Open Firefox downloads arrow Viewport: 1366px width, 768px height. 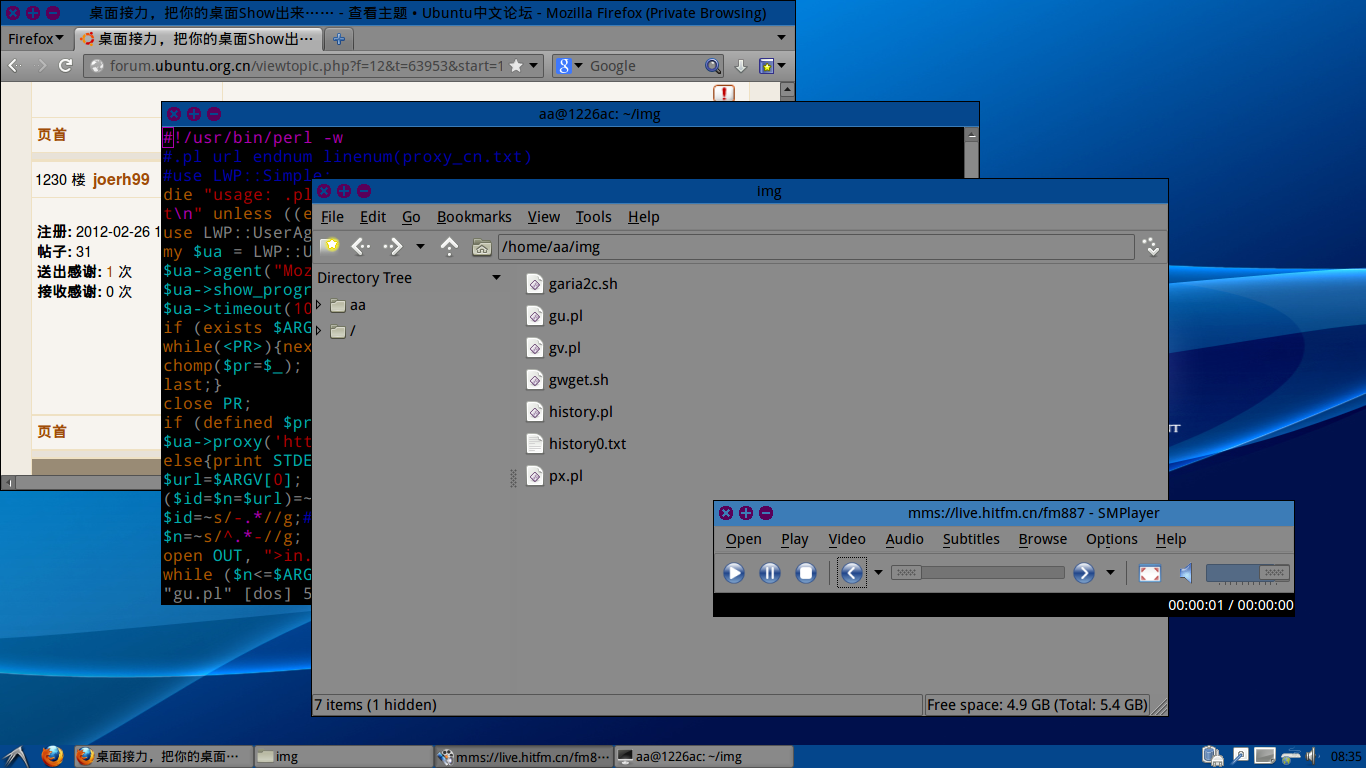[x=741, y=66]
